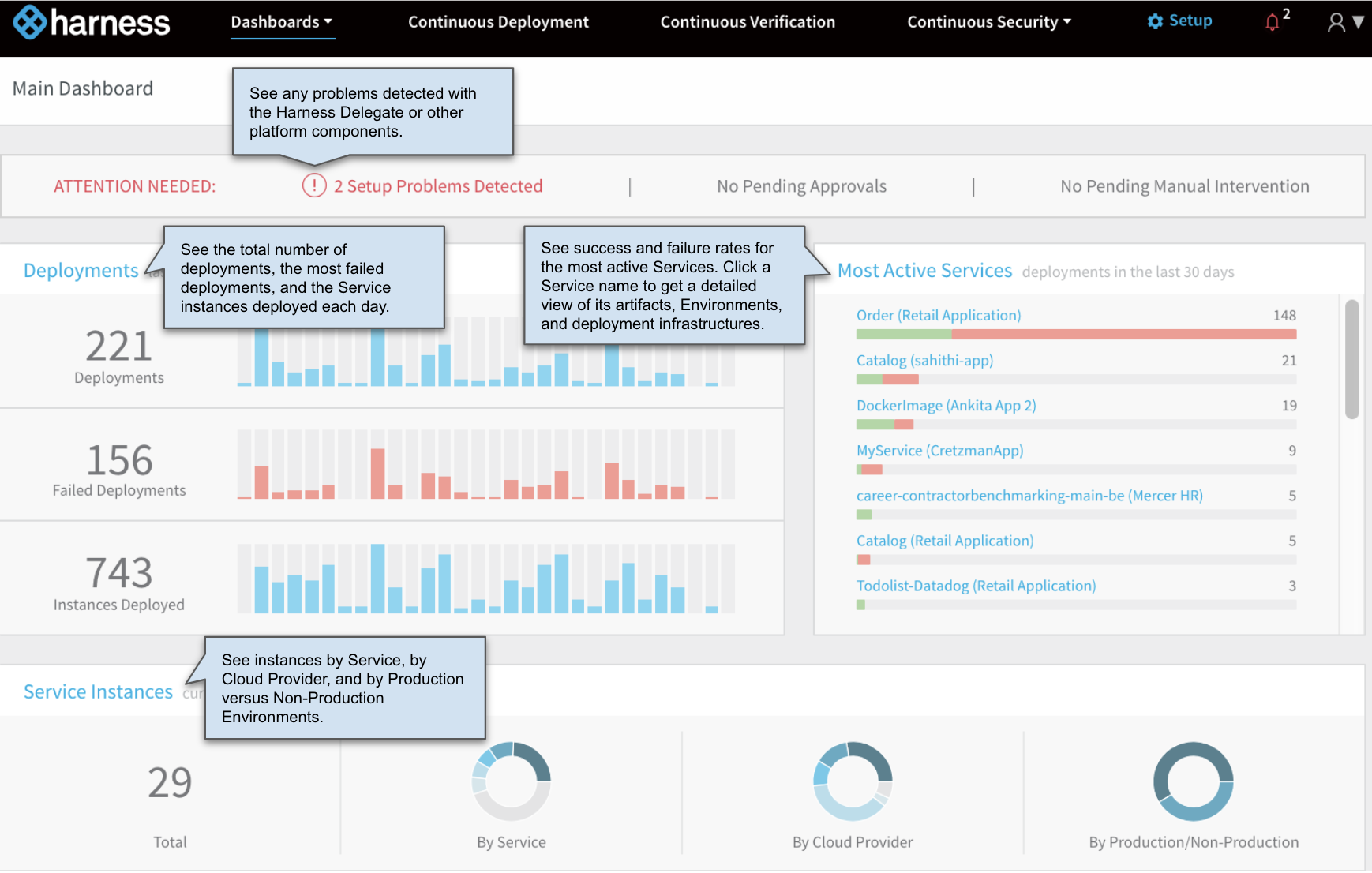Open the user profile icon

1336,22
